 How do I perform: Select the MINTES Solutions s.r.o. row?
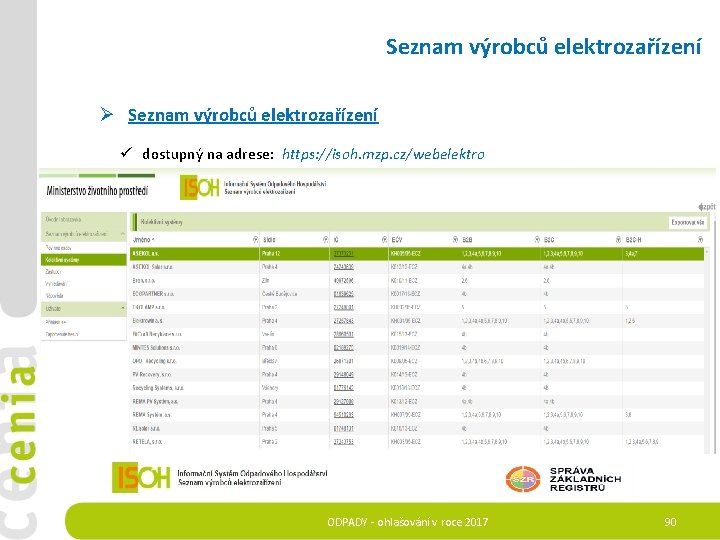click(x=417, y=348)
